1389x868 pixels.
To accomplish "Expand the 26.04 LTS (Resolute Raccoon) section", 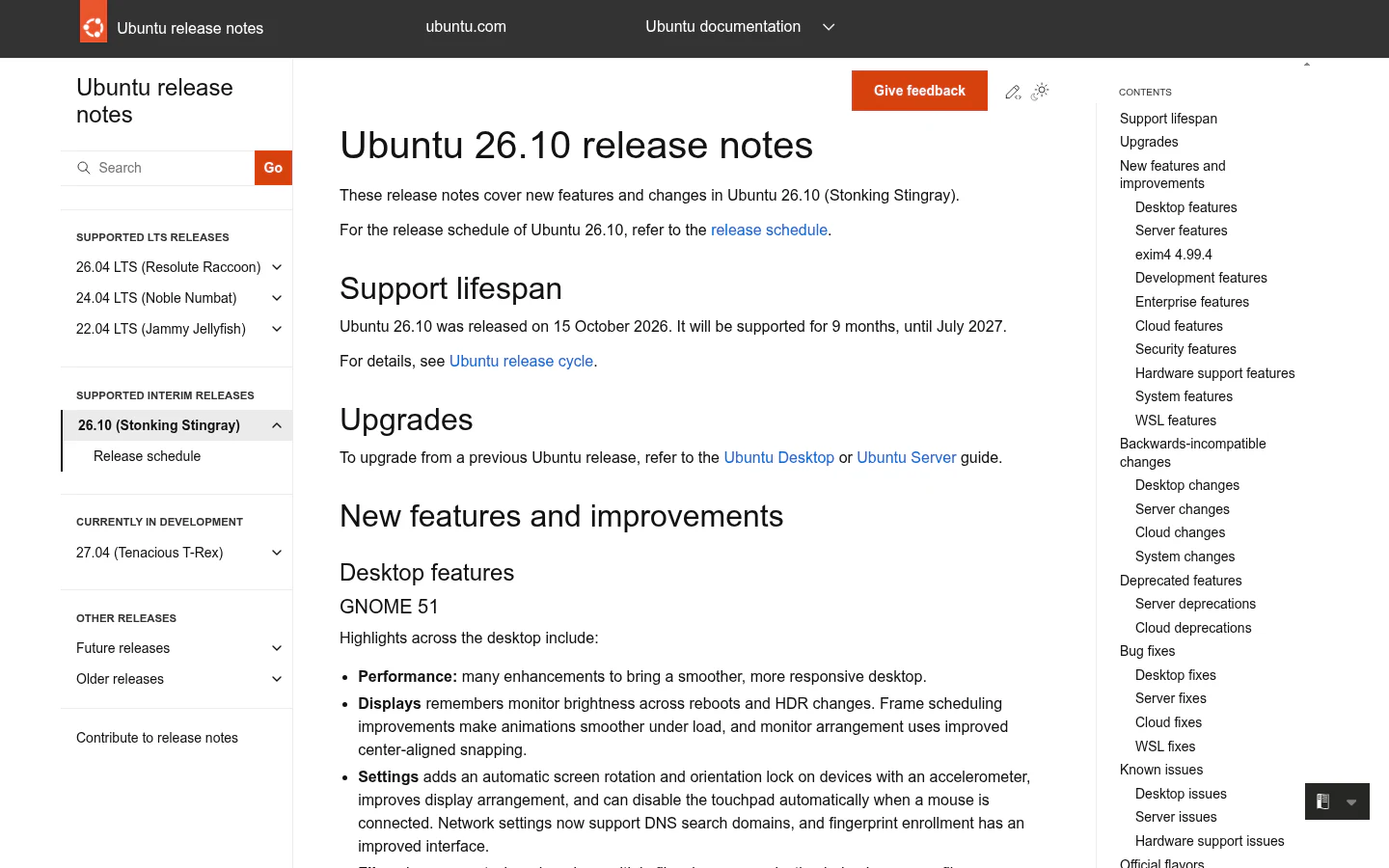I will pos(277,267).
